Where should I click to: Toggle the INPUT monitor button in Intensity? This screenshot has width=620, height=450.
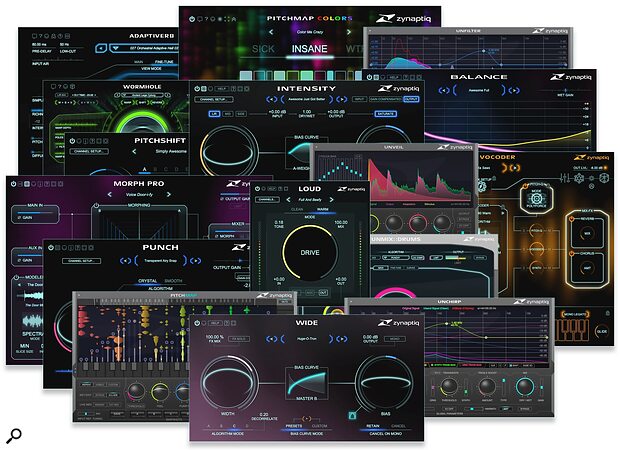pyautogui.click(x=359, y=99)
